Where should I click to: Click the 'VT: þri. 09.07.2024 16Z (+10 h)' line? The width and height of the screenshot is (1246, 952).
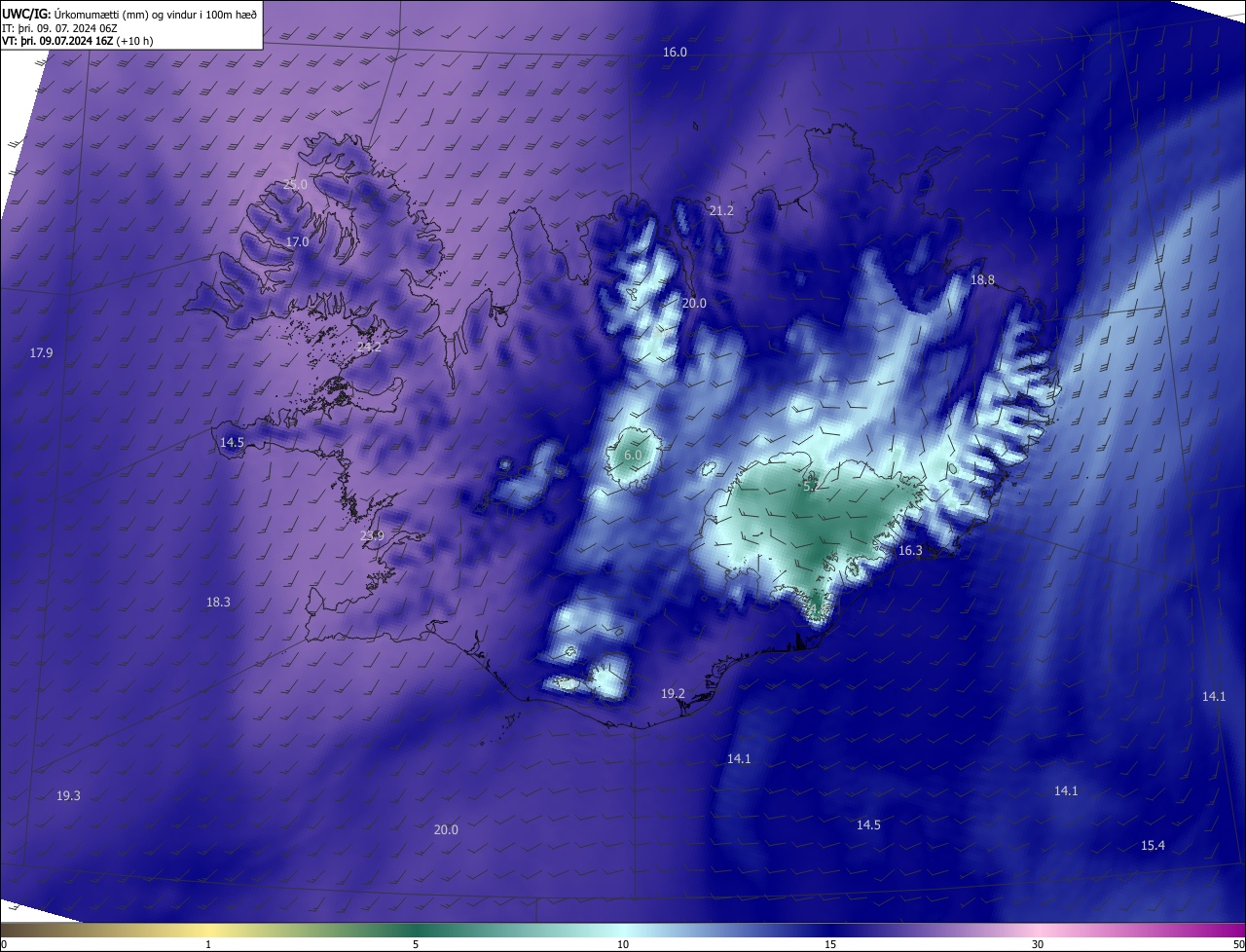77,41
